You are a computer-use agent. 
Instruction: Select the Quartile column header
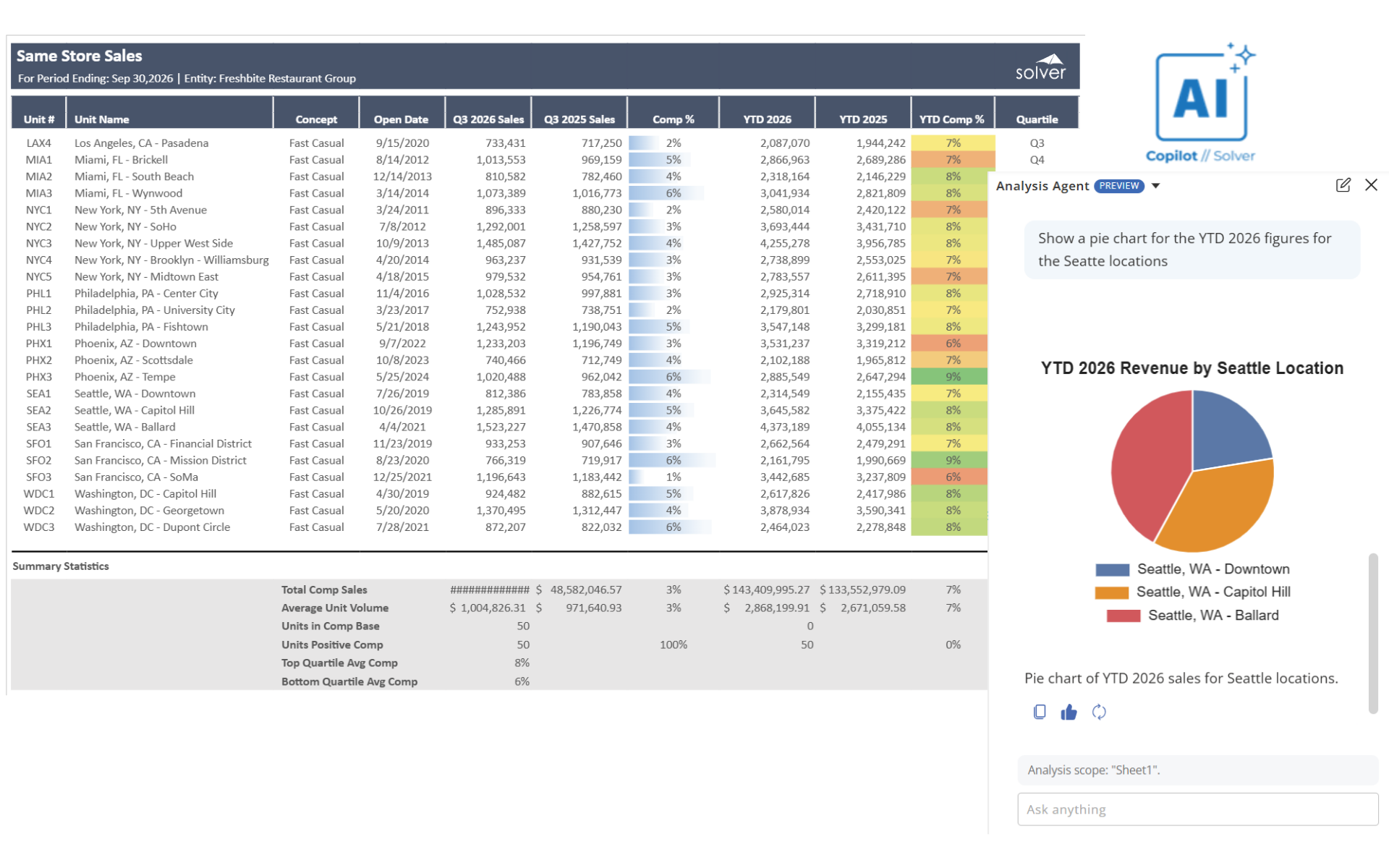tap(1036, 119)
